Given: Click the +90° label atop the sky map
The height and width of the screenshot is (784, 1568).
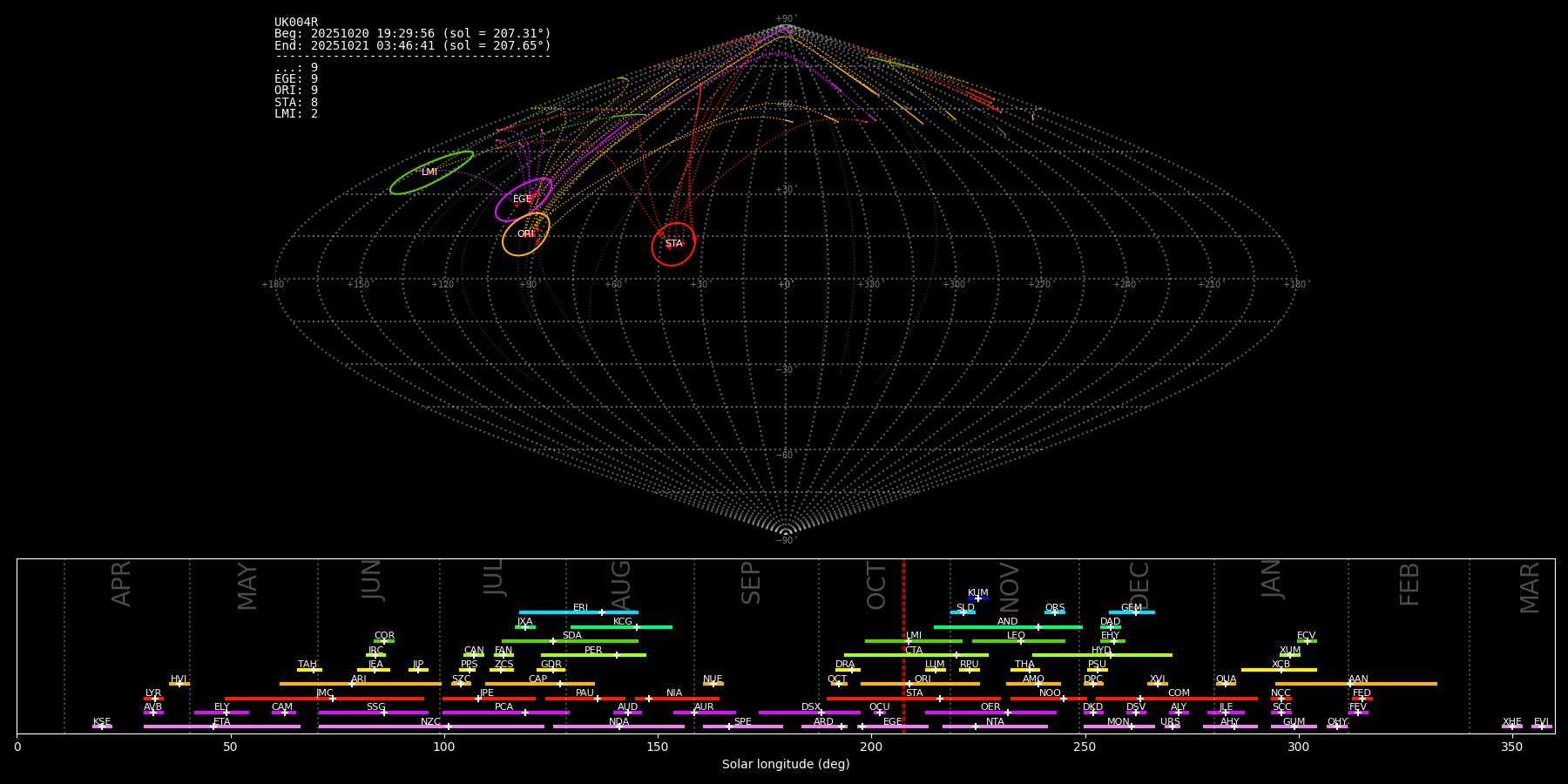Looking at the screenshot, I should point(785,19).
